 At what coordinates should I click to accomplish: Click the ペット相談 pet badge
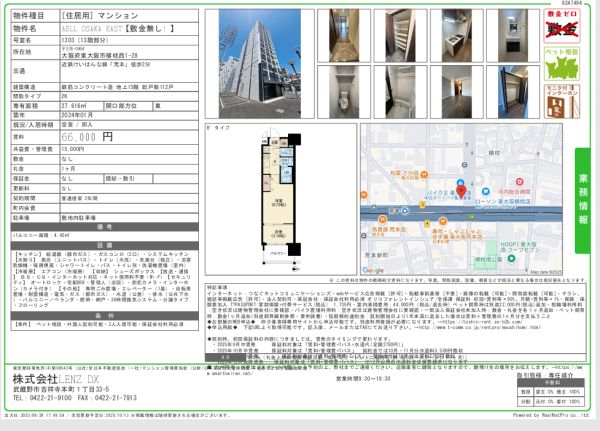pyautogui.click(x=562, y=64)
